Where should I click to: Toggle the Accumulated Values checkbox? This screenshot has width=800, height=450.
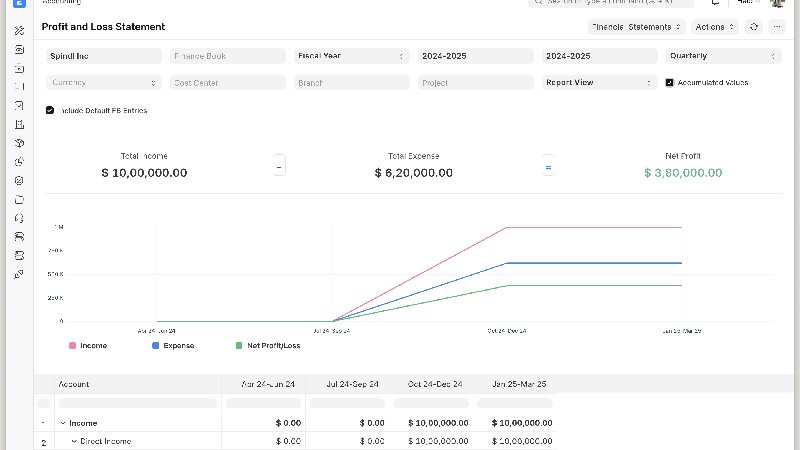pos(669,83)
